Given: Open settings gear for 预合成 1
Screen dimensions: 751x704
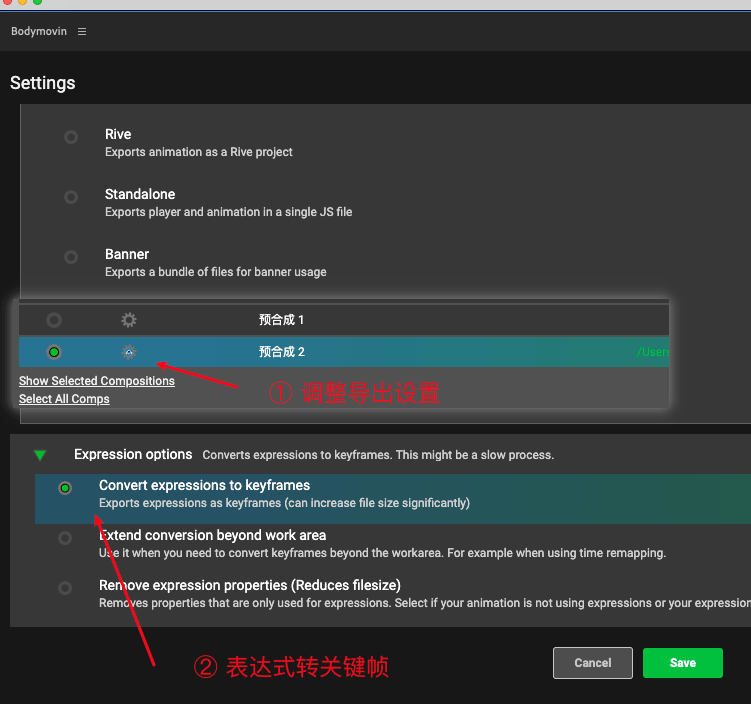Looking at the screenshot, I should (128, 319).
